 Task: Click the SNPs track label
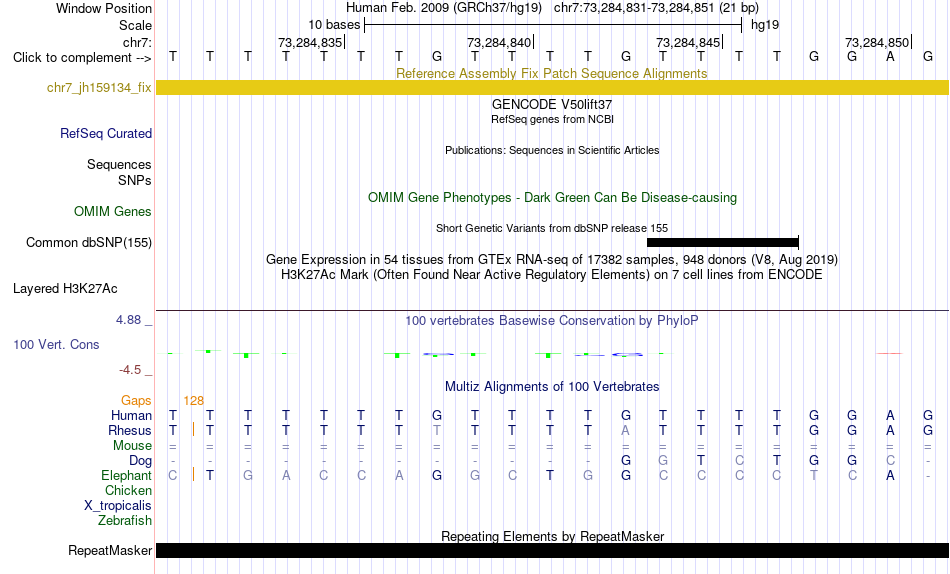pyautogui.click(x=135, y=181)
